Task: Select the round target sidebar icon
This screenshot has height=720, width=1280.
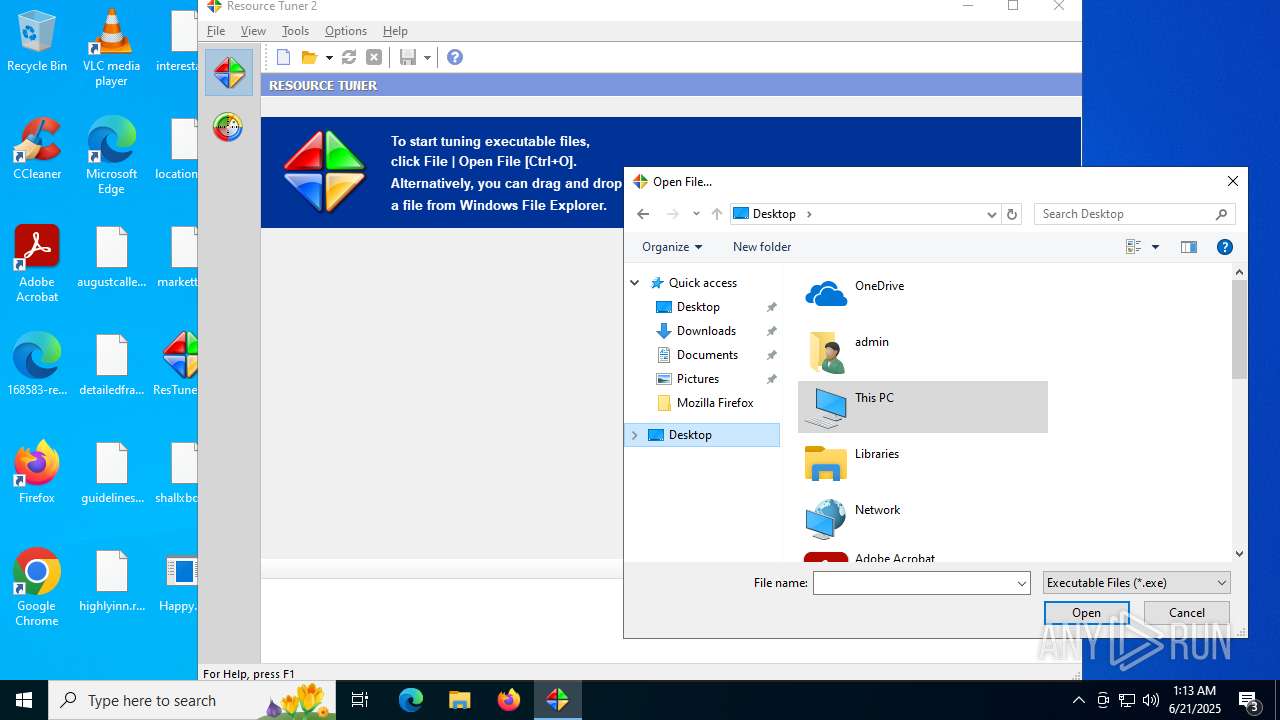Action: pos(228,127)
